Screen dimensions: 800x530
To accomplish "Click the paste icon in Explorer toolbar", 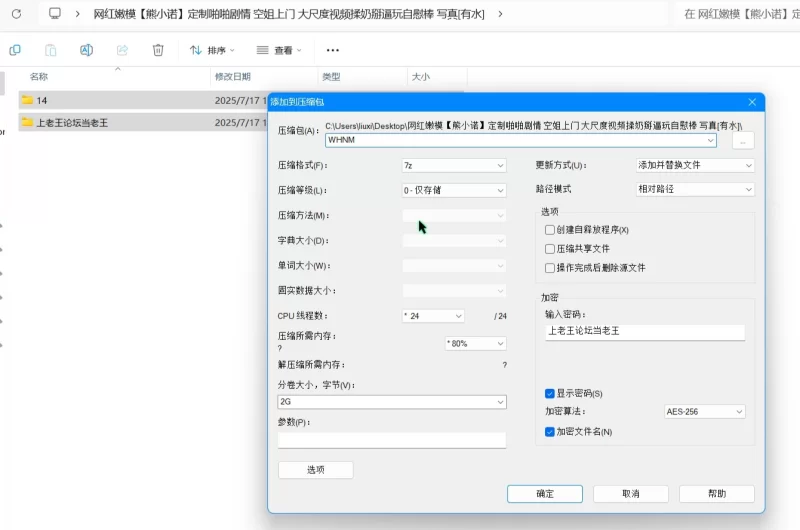I will [51, 50].
